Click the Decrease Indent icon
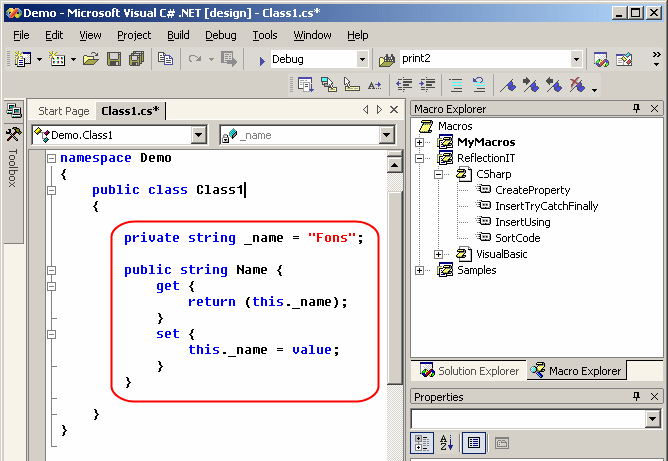 coord(404,85)
